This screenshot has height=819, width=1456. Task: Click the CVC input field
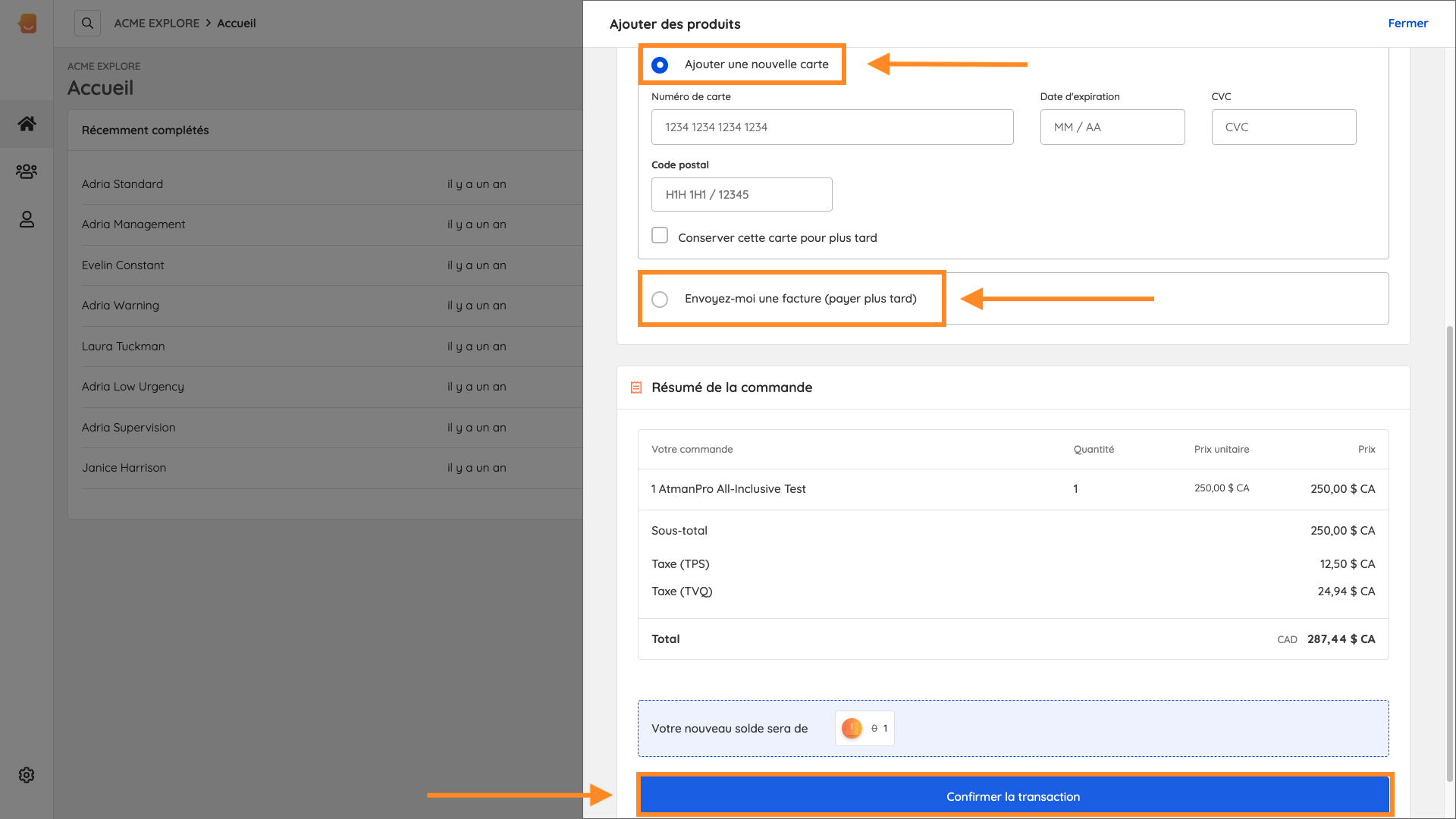pos(1283,127)
